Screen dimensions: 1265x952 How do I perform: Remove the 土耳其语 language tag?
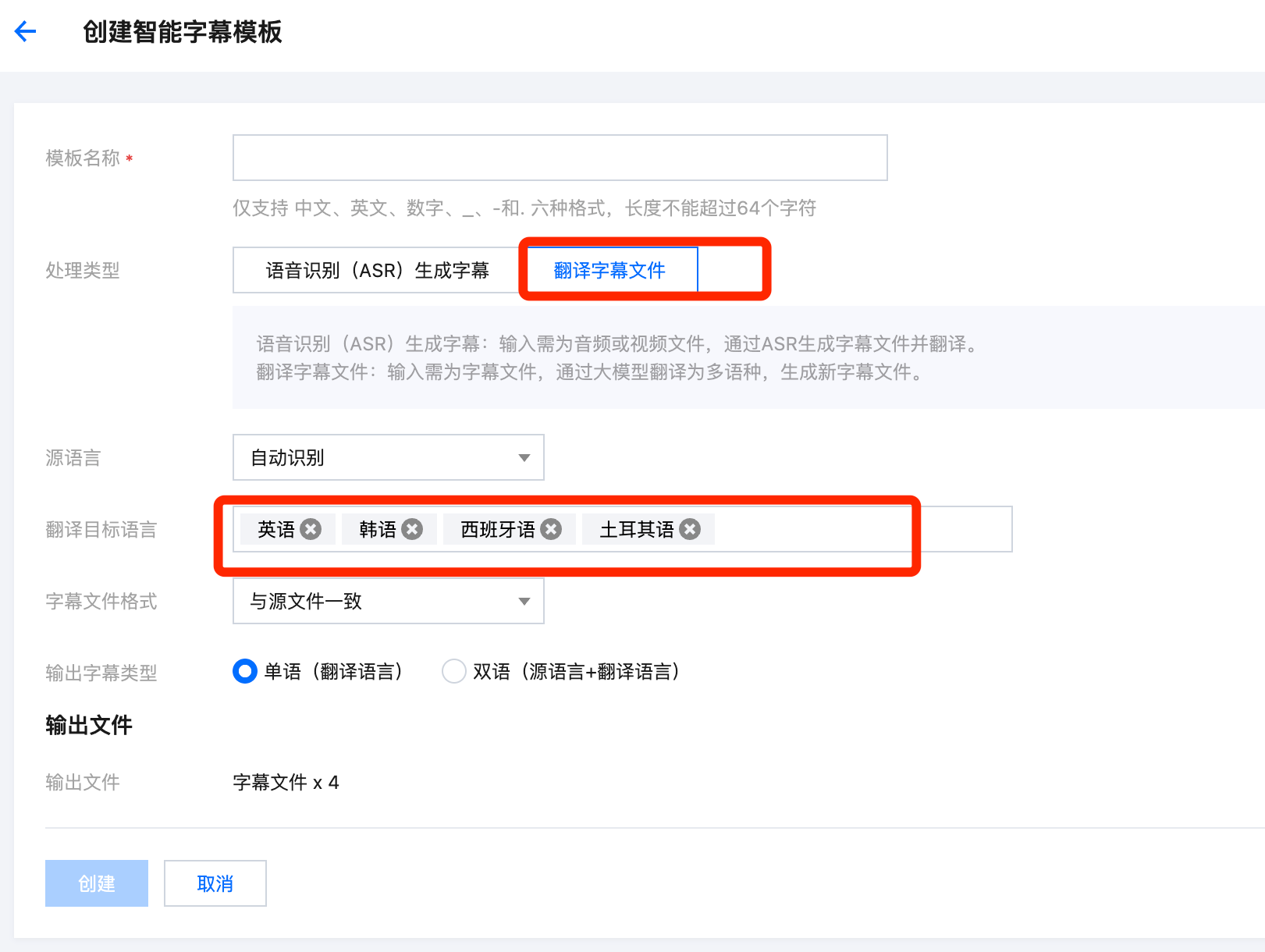click(x=690, y=530)
